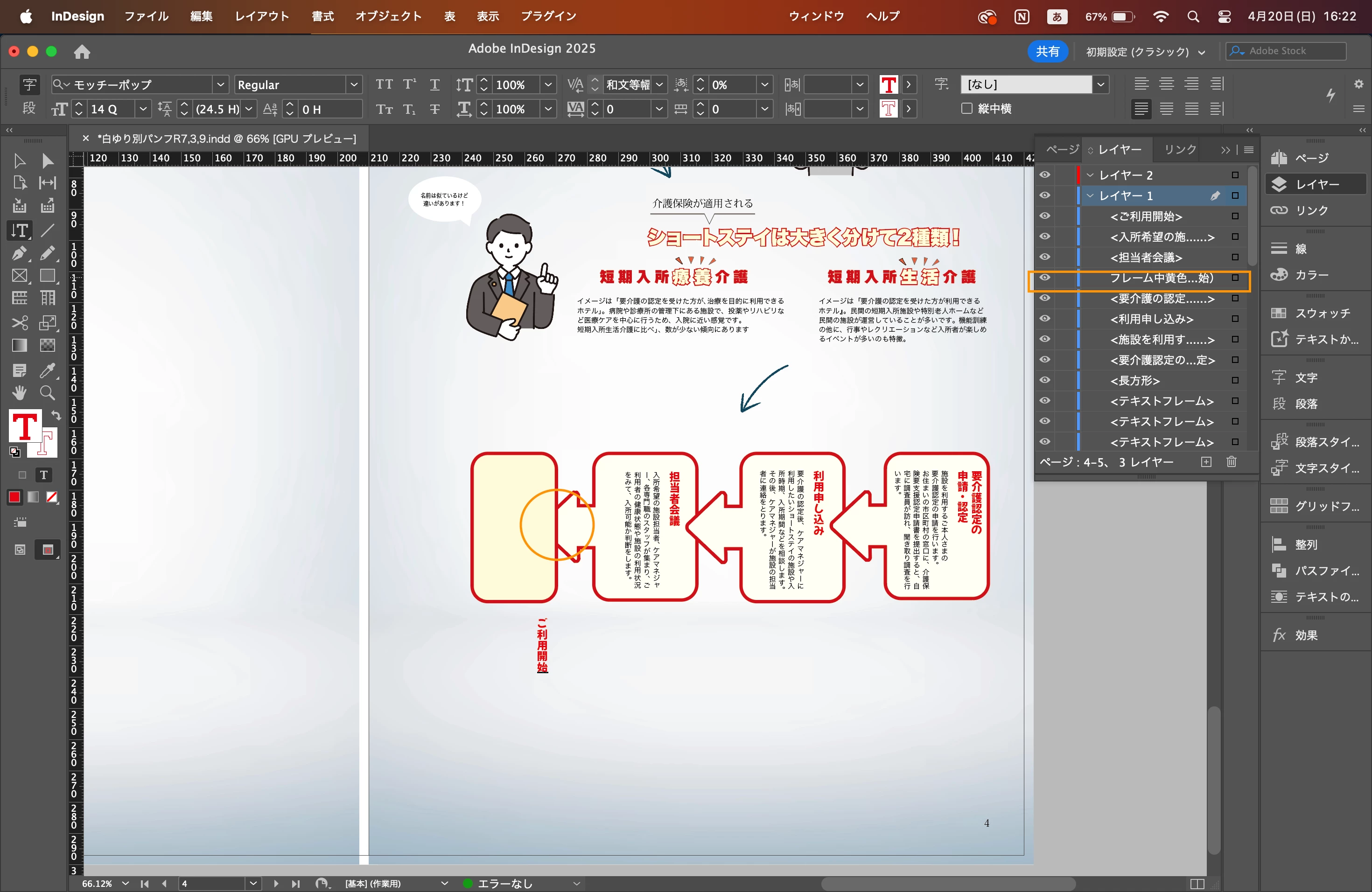Click the delete layer trash icon
This screenshot has height=892, width=1372.
1232,461
